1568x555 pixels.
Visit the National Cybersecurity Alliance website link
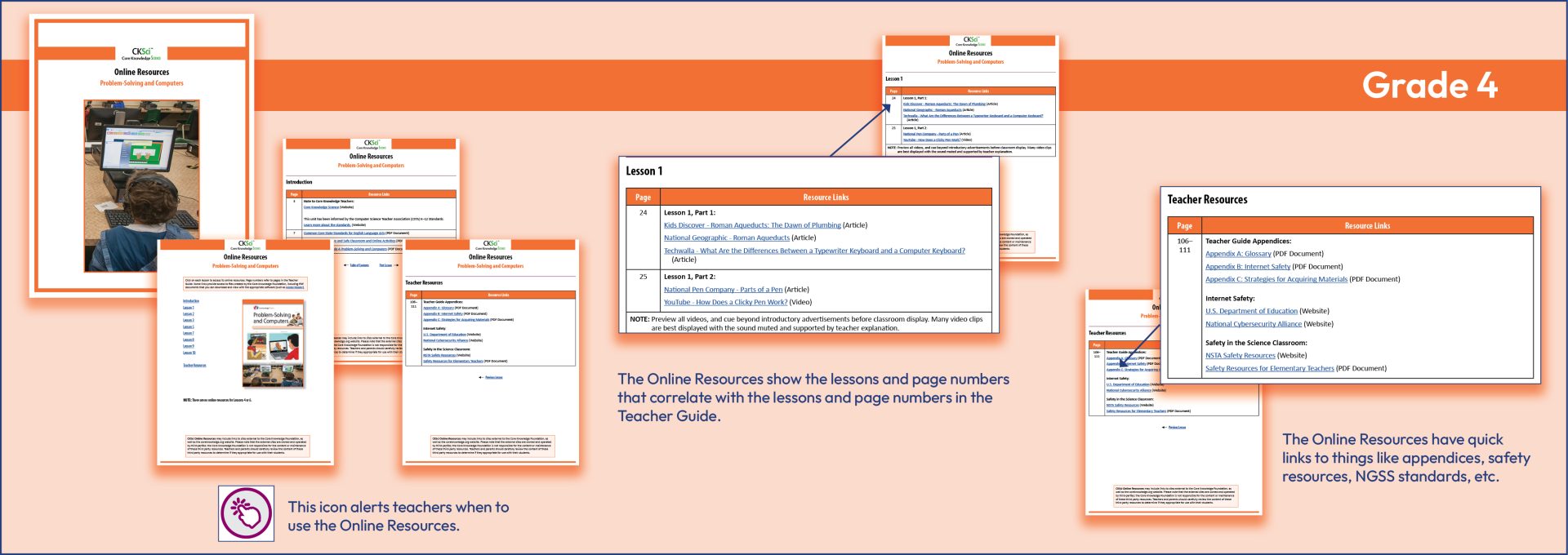pos(1253,324)
